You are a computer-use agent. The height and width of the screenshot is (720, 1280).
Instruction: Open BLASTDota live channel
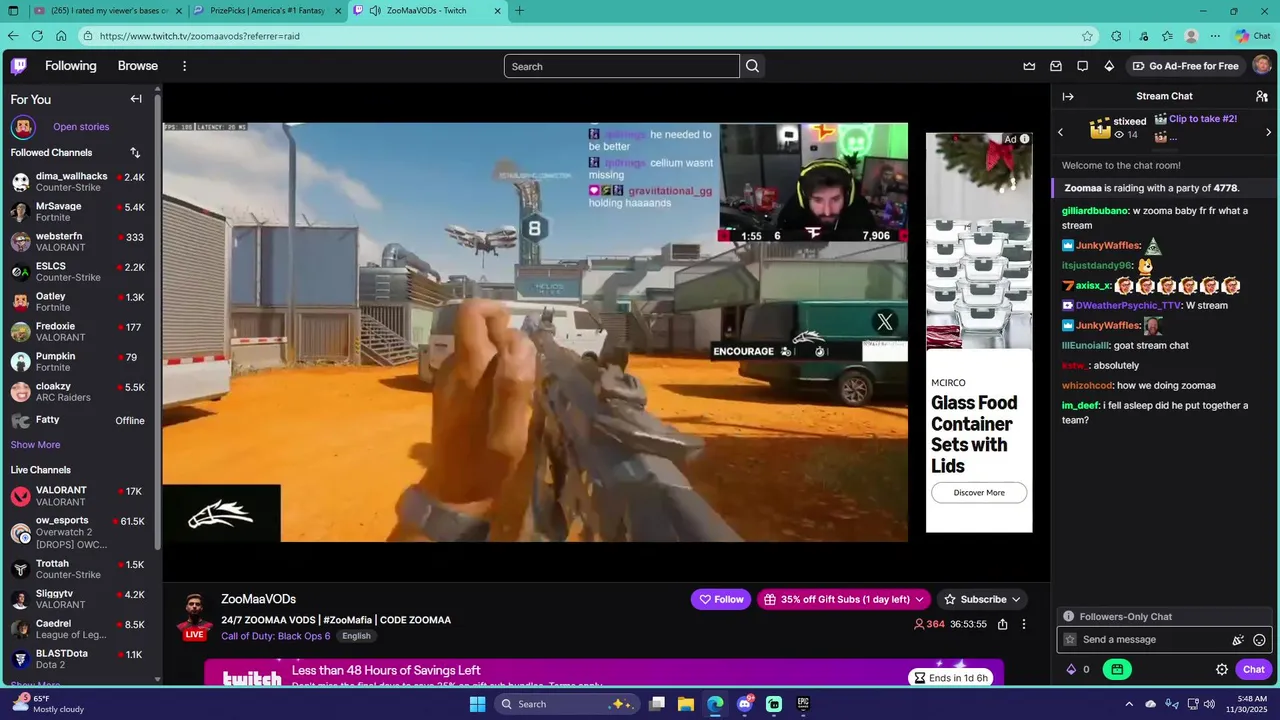pos(80,659)
